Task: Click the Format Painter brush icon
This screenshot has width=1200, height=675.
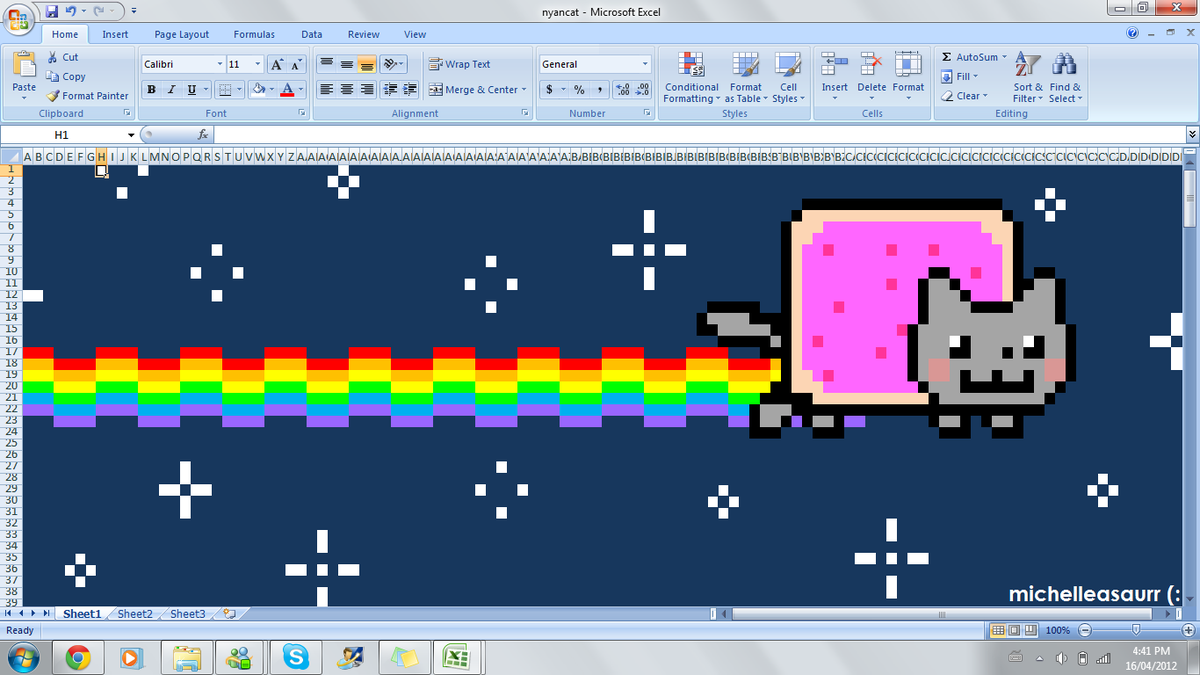Action: 54,96
